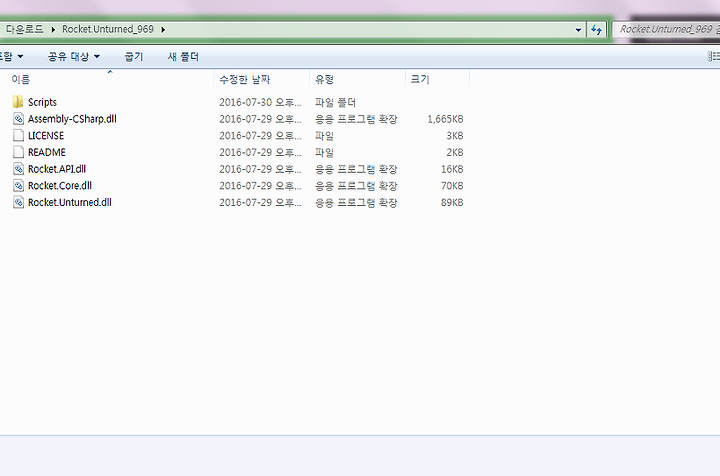Select the Rocket.Unturned.dll file name
The image size is (720, 476).
pyautogui.click(x=70, y=202)
